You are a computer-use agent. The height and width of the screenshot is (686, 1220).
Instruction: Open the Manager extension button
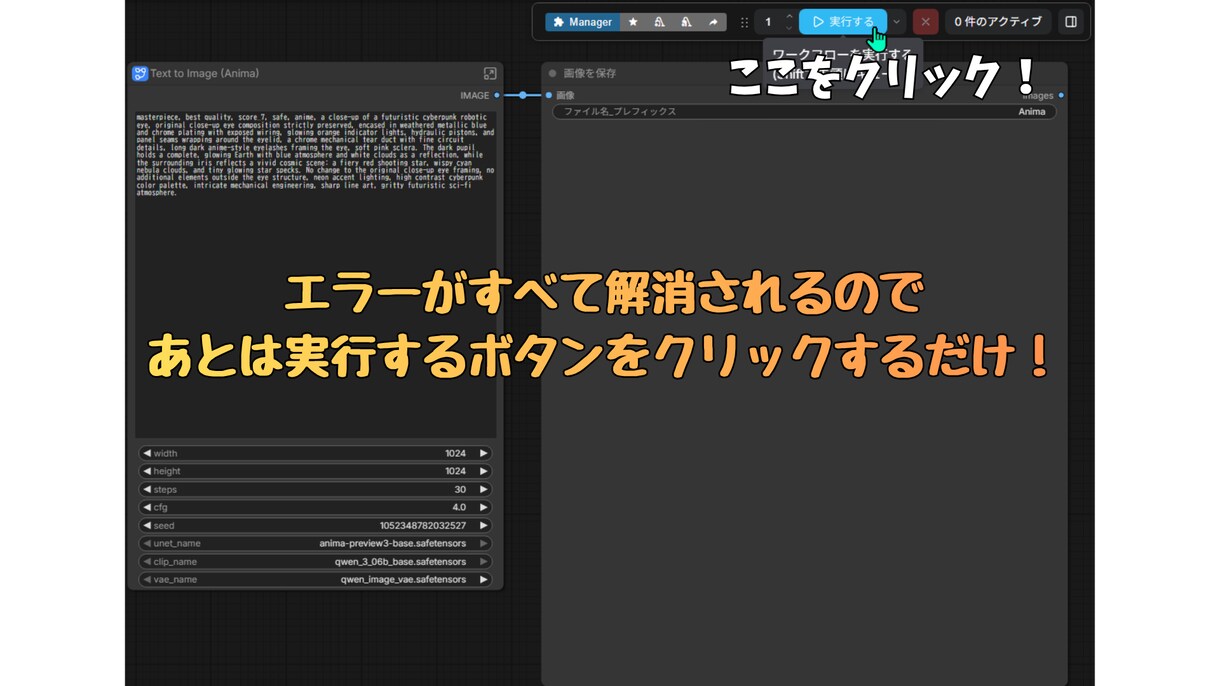click(x=582, y=22)
